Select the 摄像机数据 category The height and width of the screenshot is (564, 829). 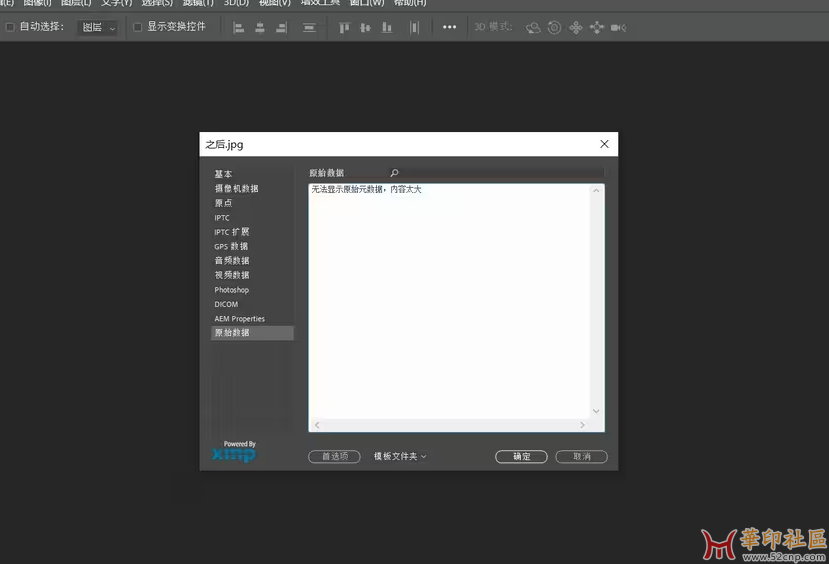236,189
